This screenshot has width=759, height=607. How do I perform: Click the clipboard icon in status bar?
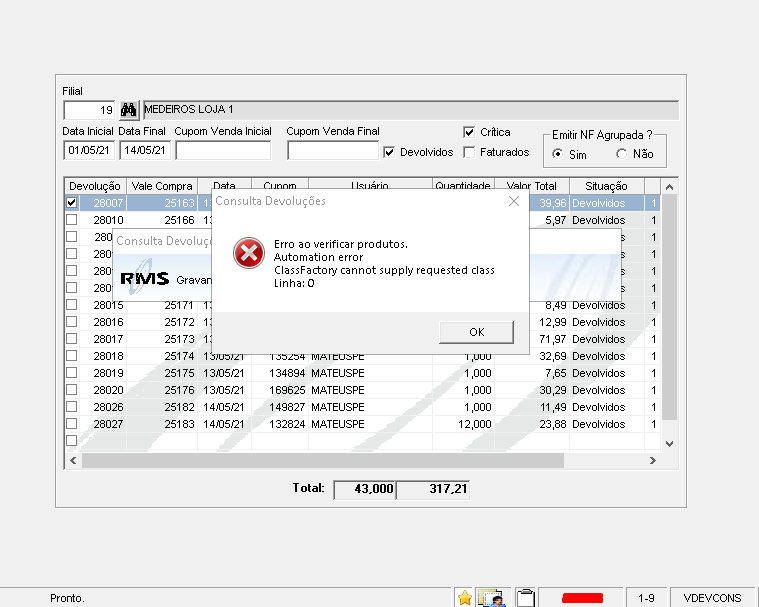click(x=525, y=598)
